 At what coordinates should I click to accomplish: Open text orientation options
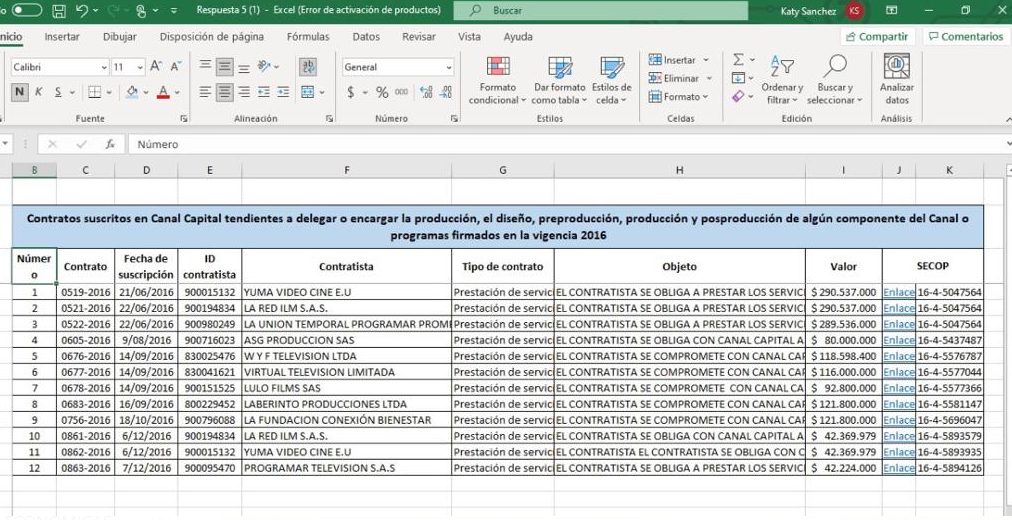tap(264, 66)
